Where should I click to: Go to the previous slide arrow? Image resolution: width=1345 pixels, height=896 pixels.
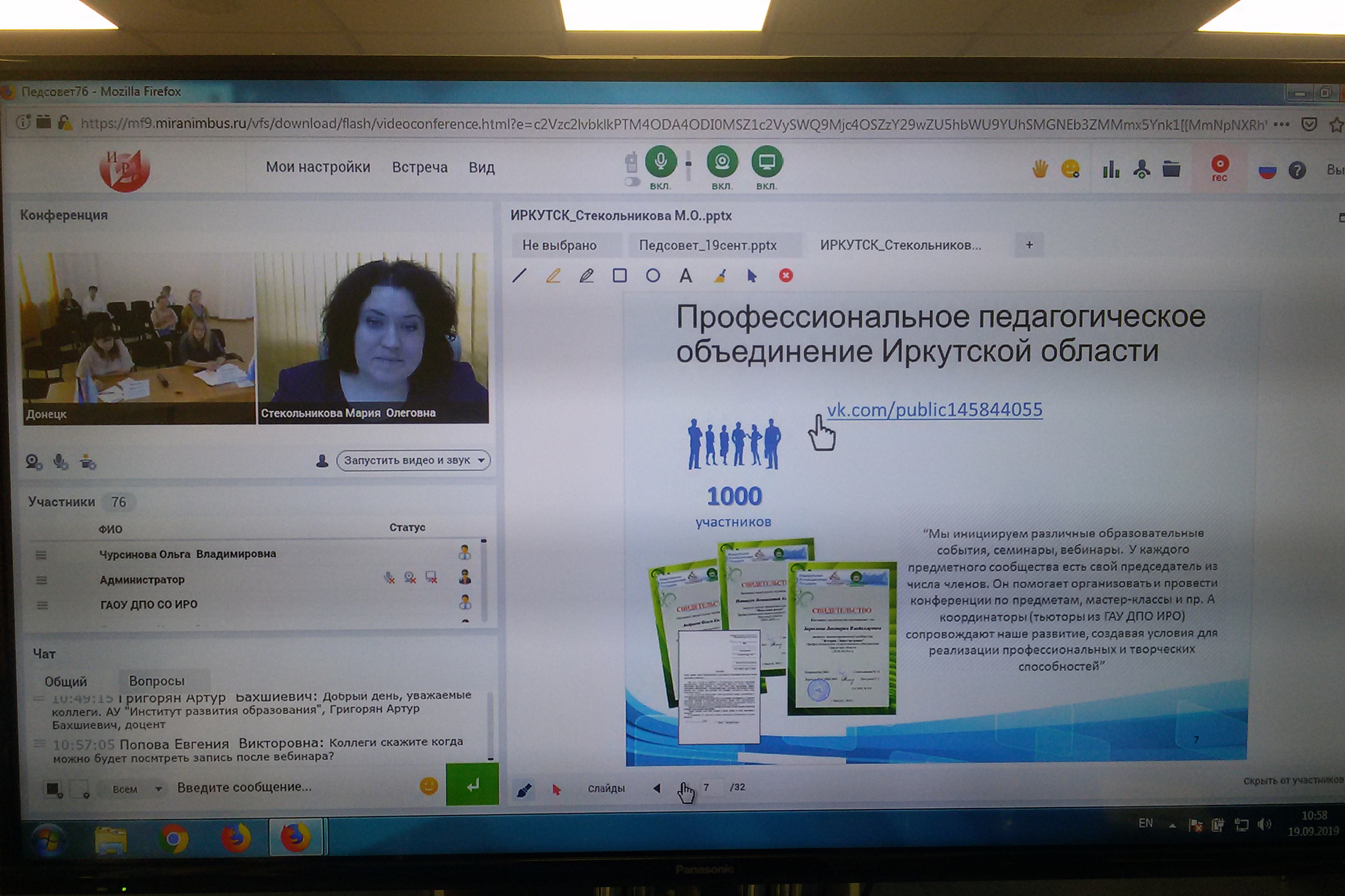click(657, 788)
